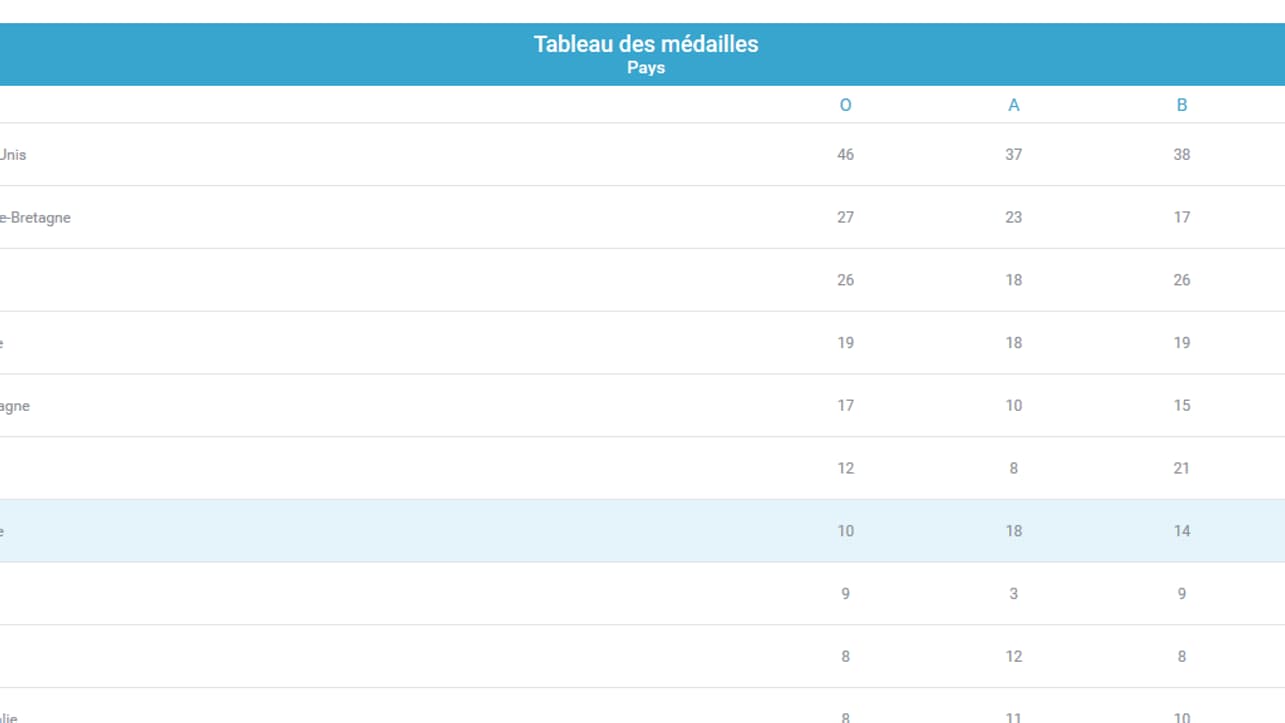
Task: Click the B bronze column header
Action: click(1181, 105)
